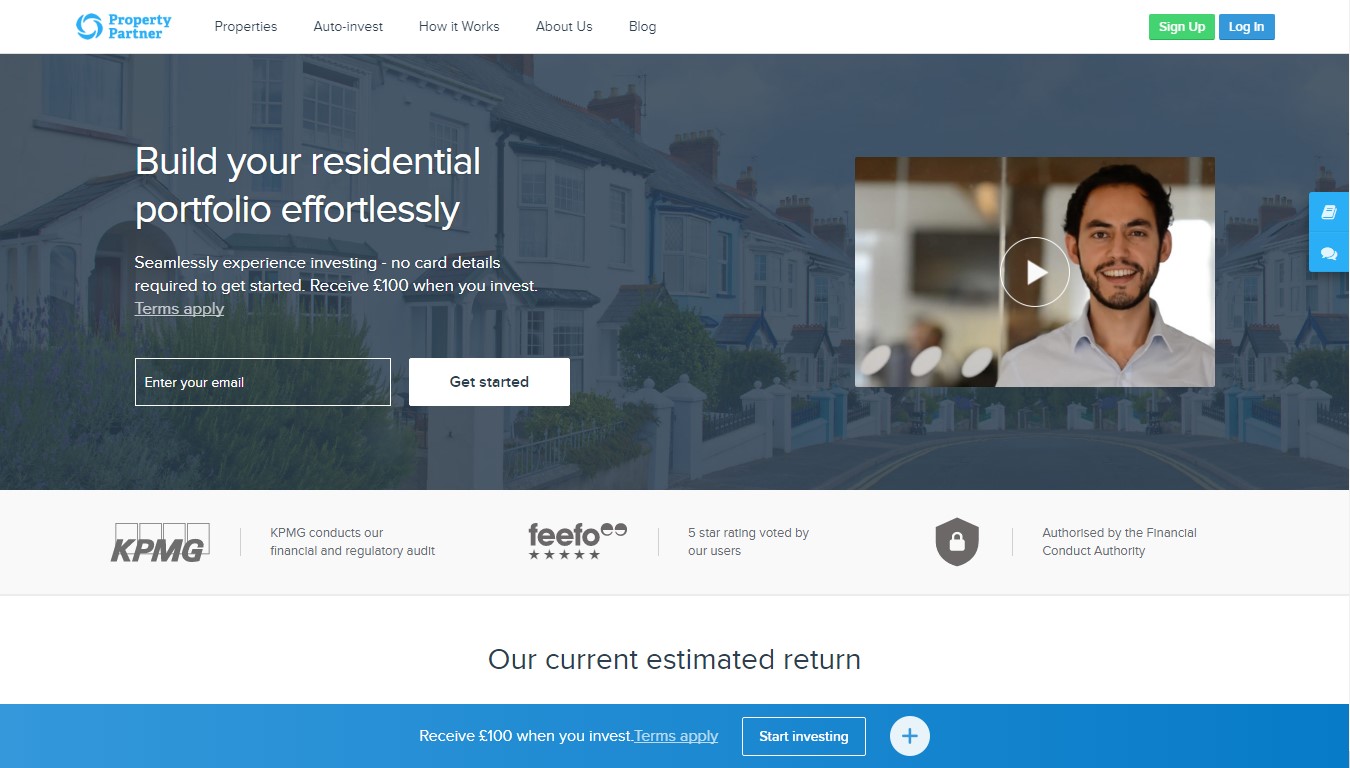Click the blue Log In button
The width and height of the screenshot is (1350, 768).
(x=1246, y=27)
